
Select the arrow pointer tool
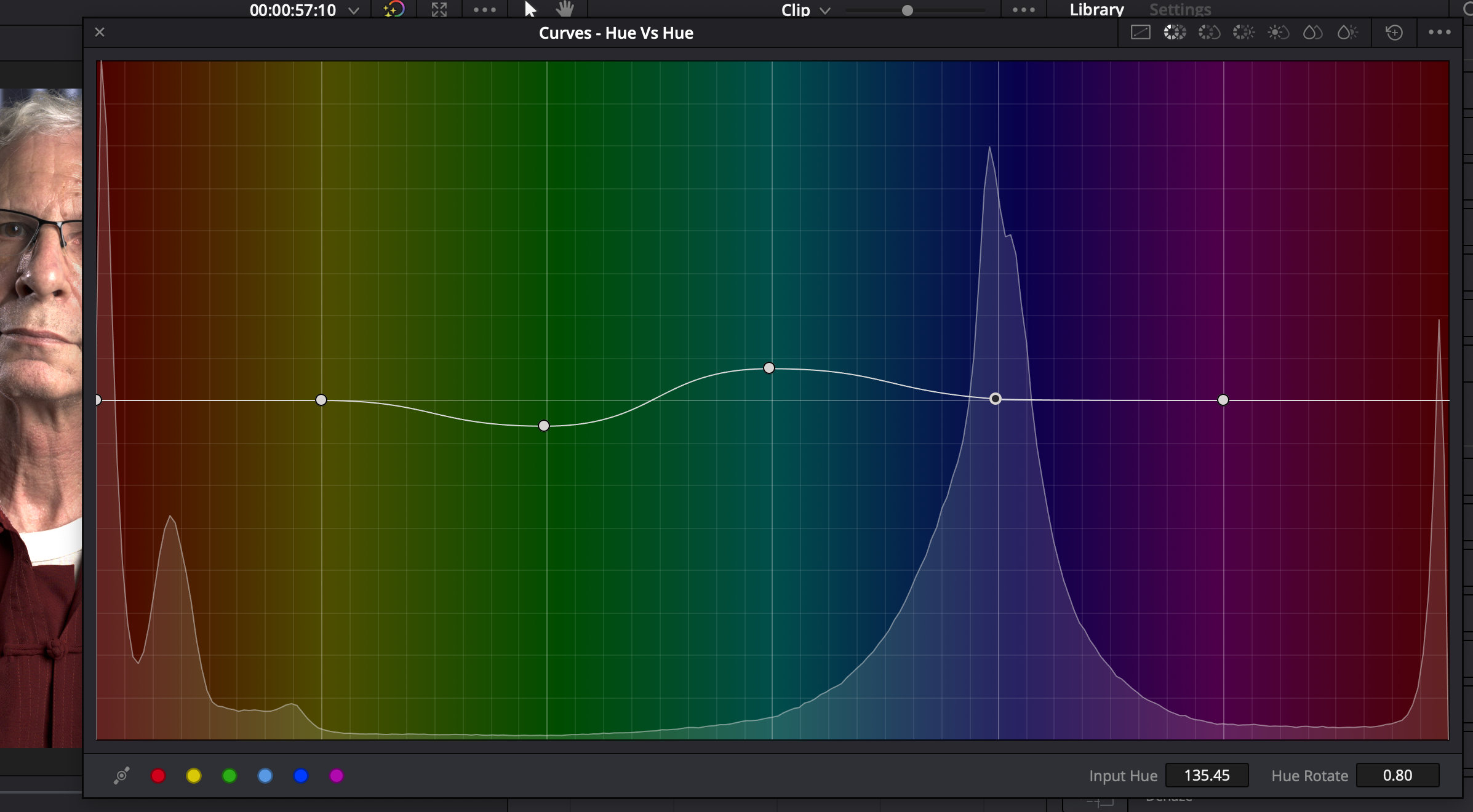[x=530, y=9]
